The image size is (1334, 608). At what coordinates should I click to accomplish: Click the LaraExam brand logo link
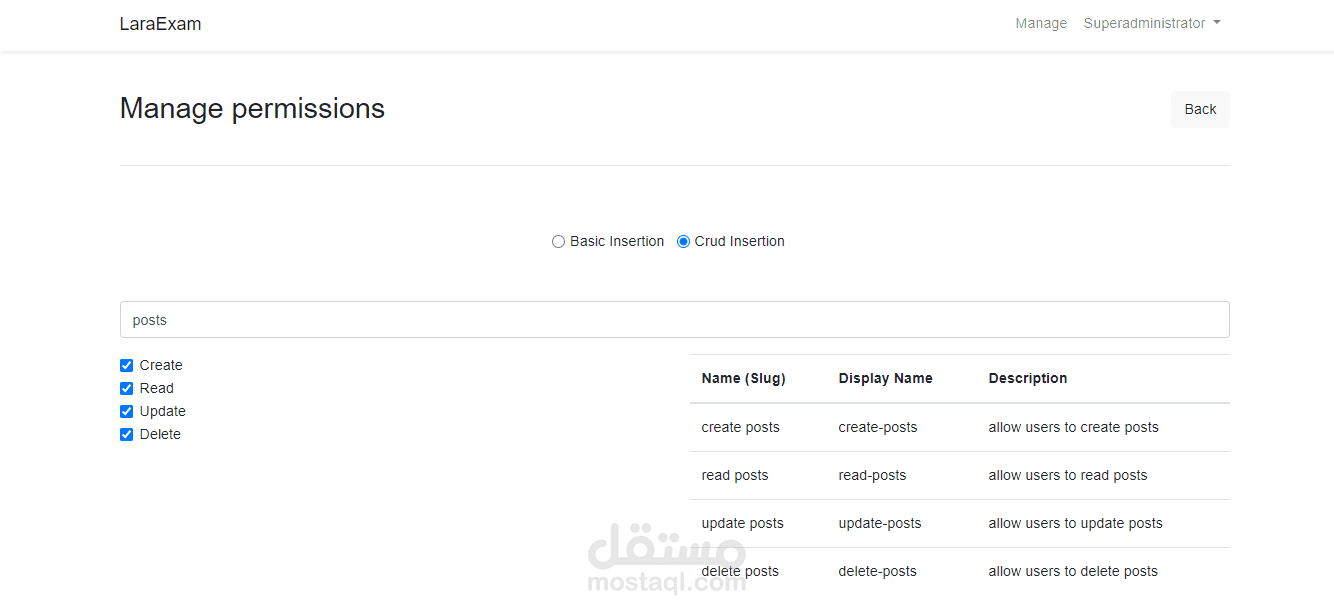click(x=160, y=24)
